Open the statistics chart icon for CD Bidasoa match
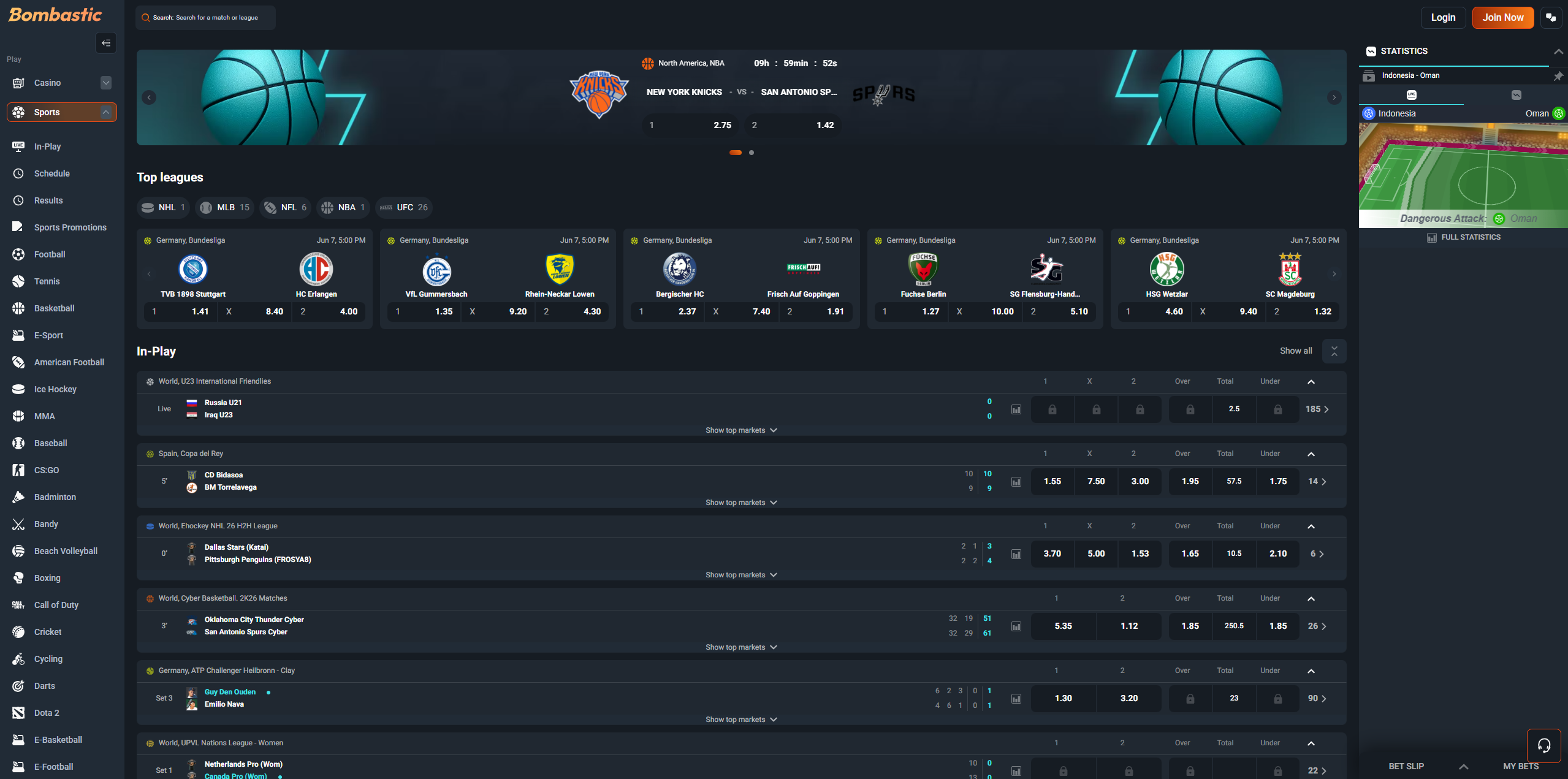This screenshot has height=779, width=1568. point(1016,482)
